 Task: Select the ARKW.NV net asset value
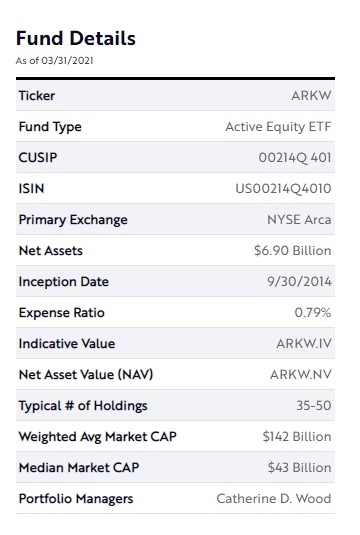pos(301,375)
